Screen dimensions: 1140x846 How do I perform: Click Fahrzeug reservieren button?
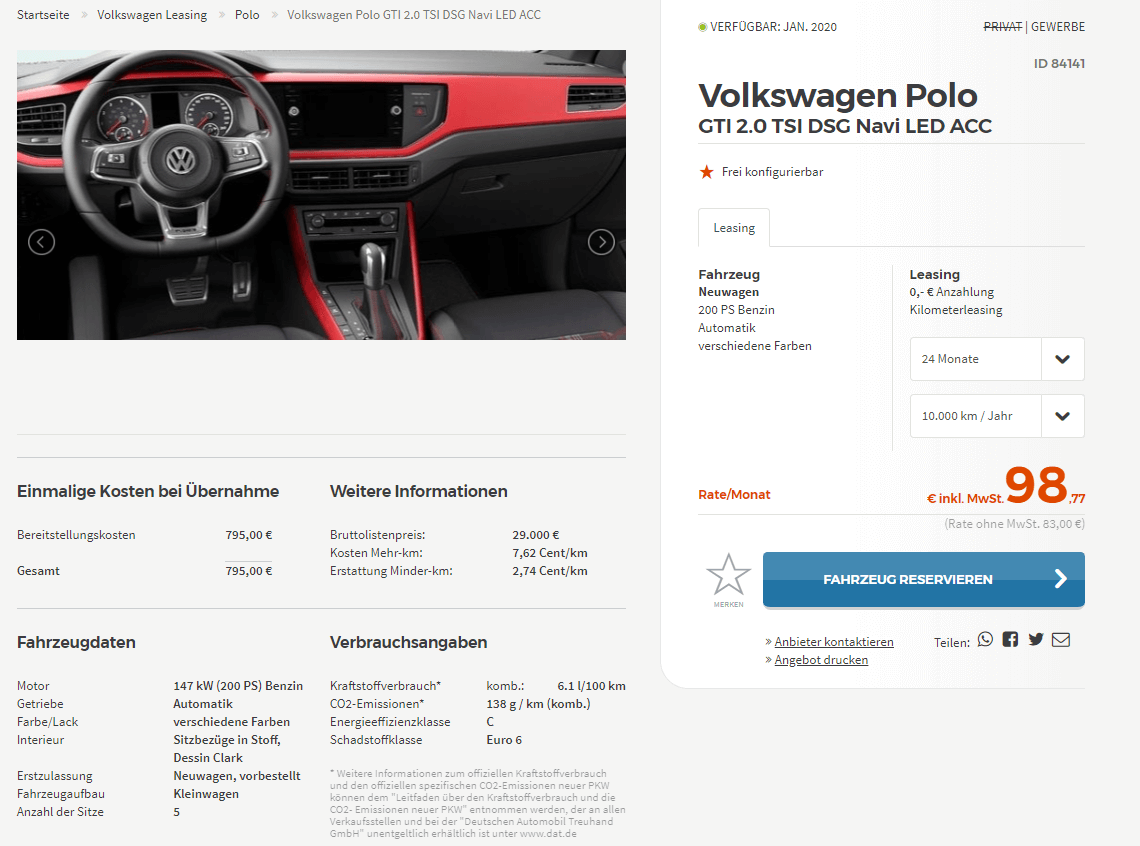point(923,579)
